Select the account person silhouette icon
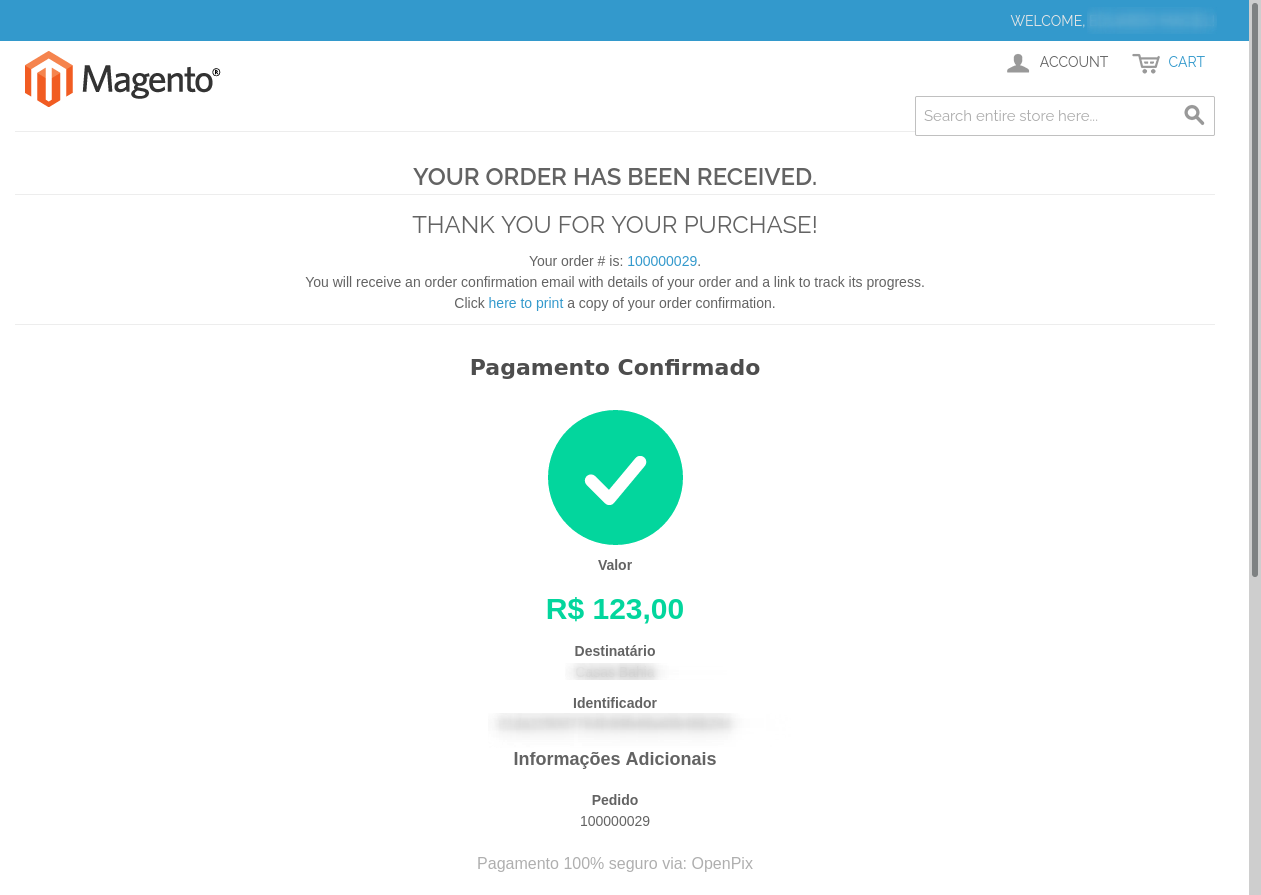 [1017, 62]
